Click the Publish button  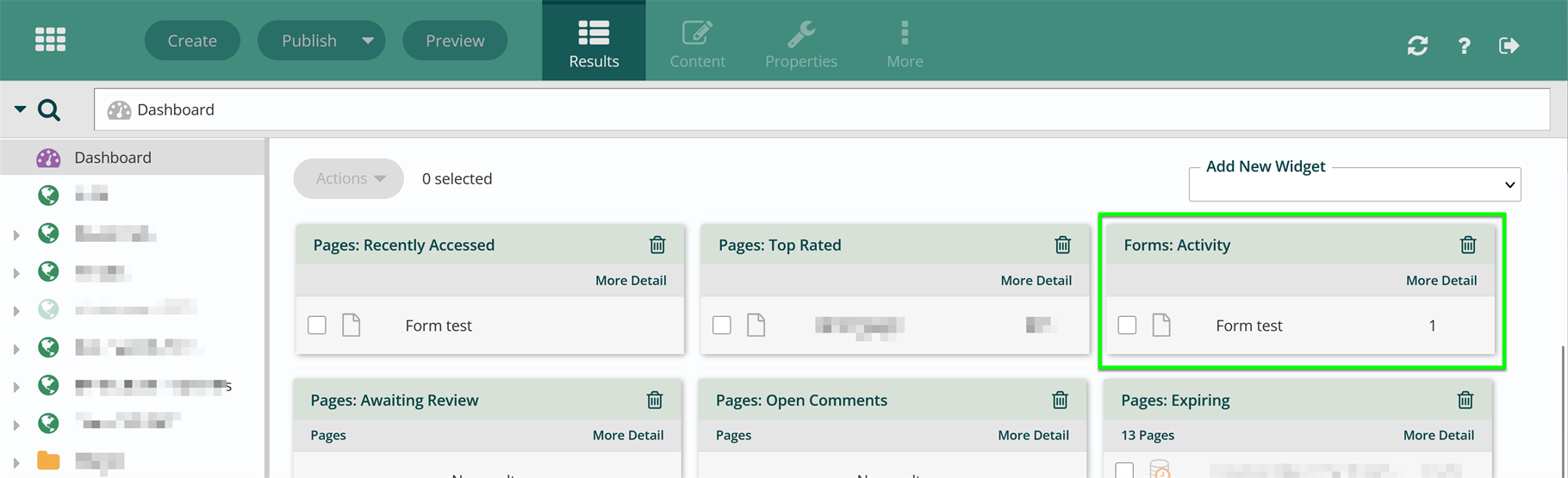309,40
